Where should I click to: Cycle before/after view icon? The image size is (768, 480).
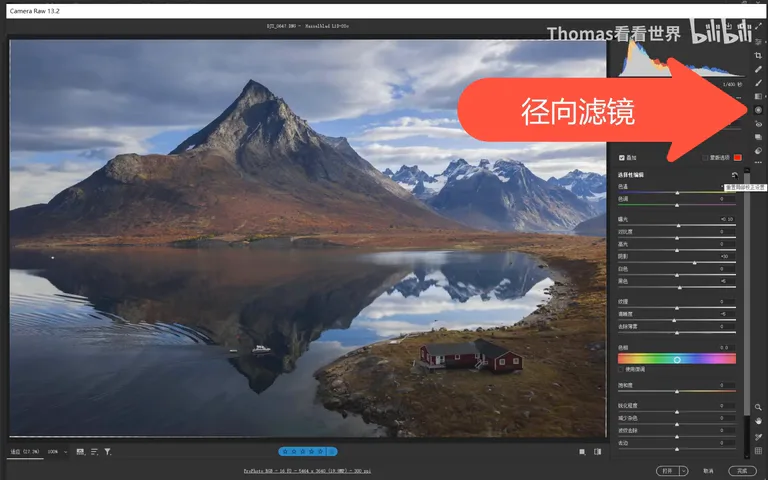(x=598, y=452)
